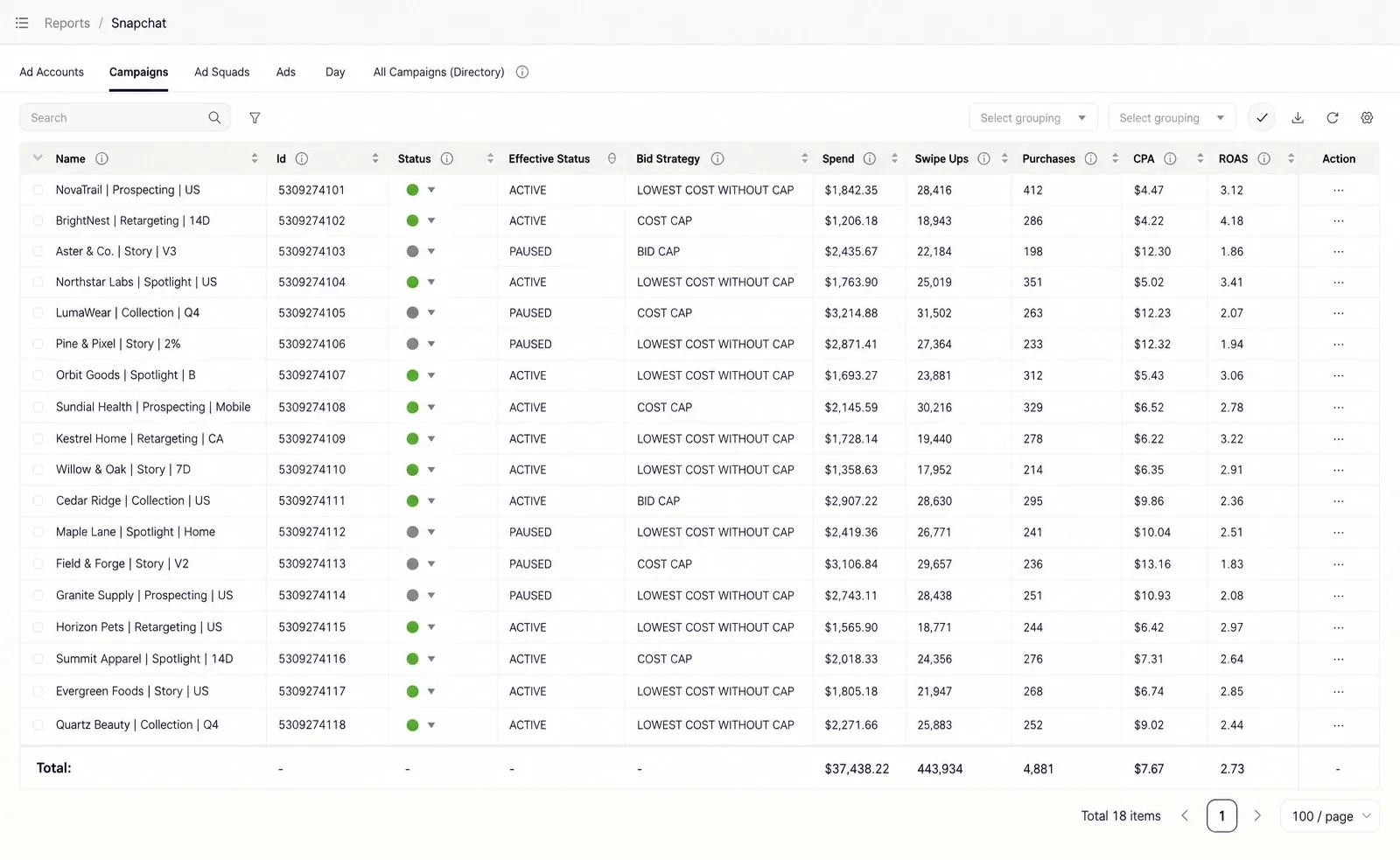Open table settings gear icon
1400x860 pixels.
point(1367,118)
